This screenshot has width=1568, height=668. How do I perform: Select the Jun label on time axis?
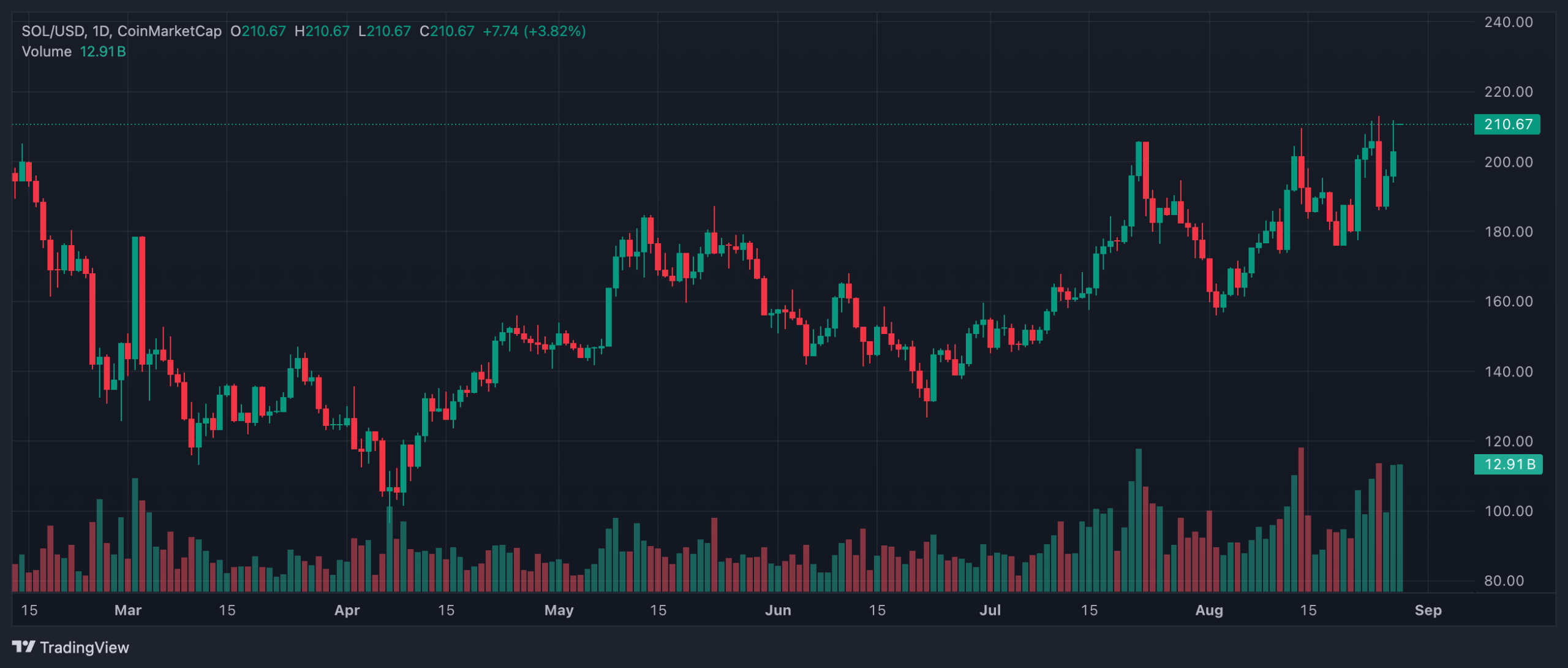click(x=778, y=610)
